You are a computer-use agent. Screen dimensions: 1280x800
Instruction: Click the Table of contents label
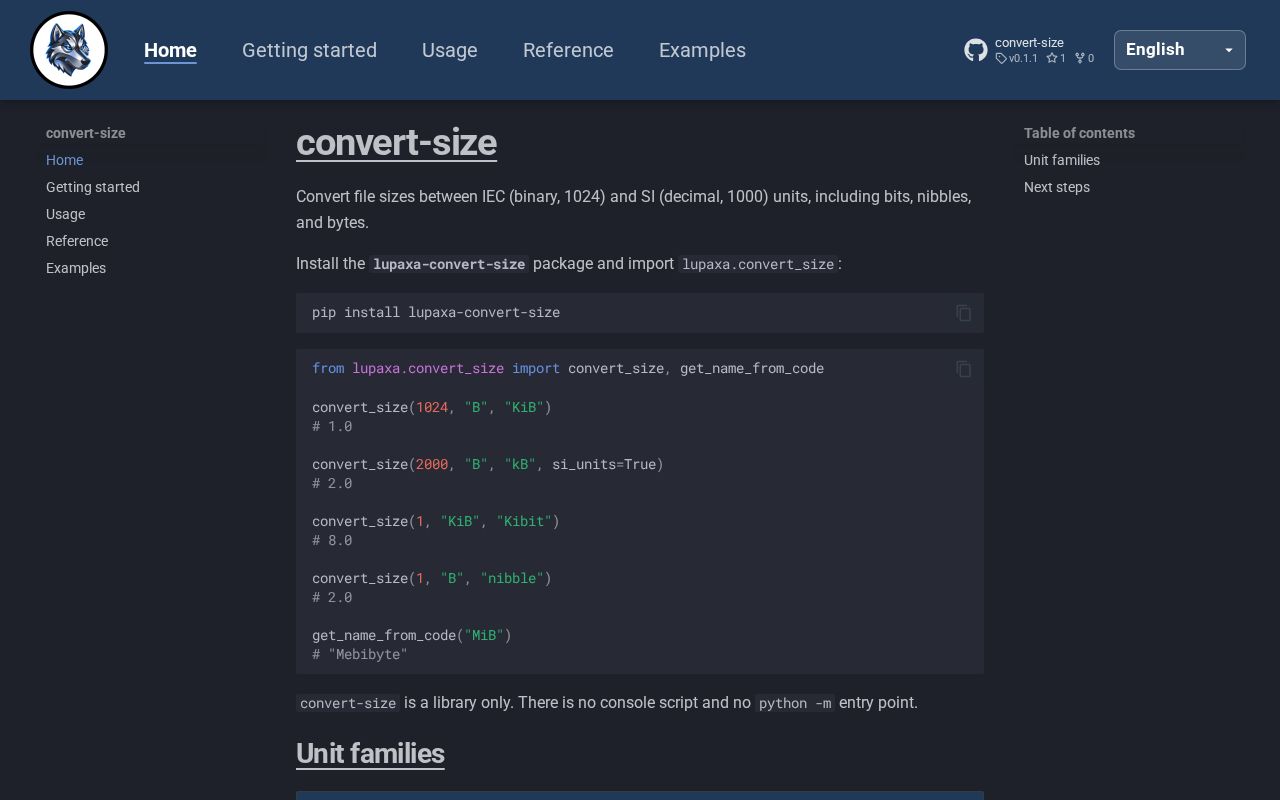click(x=1079, y=133)
